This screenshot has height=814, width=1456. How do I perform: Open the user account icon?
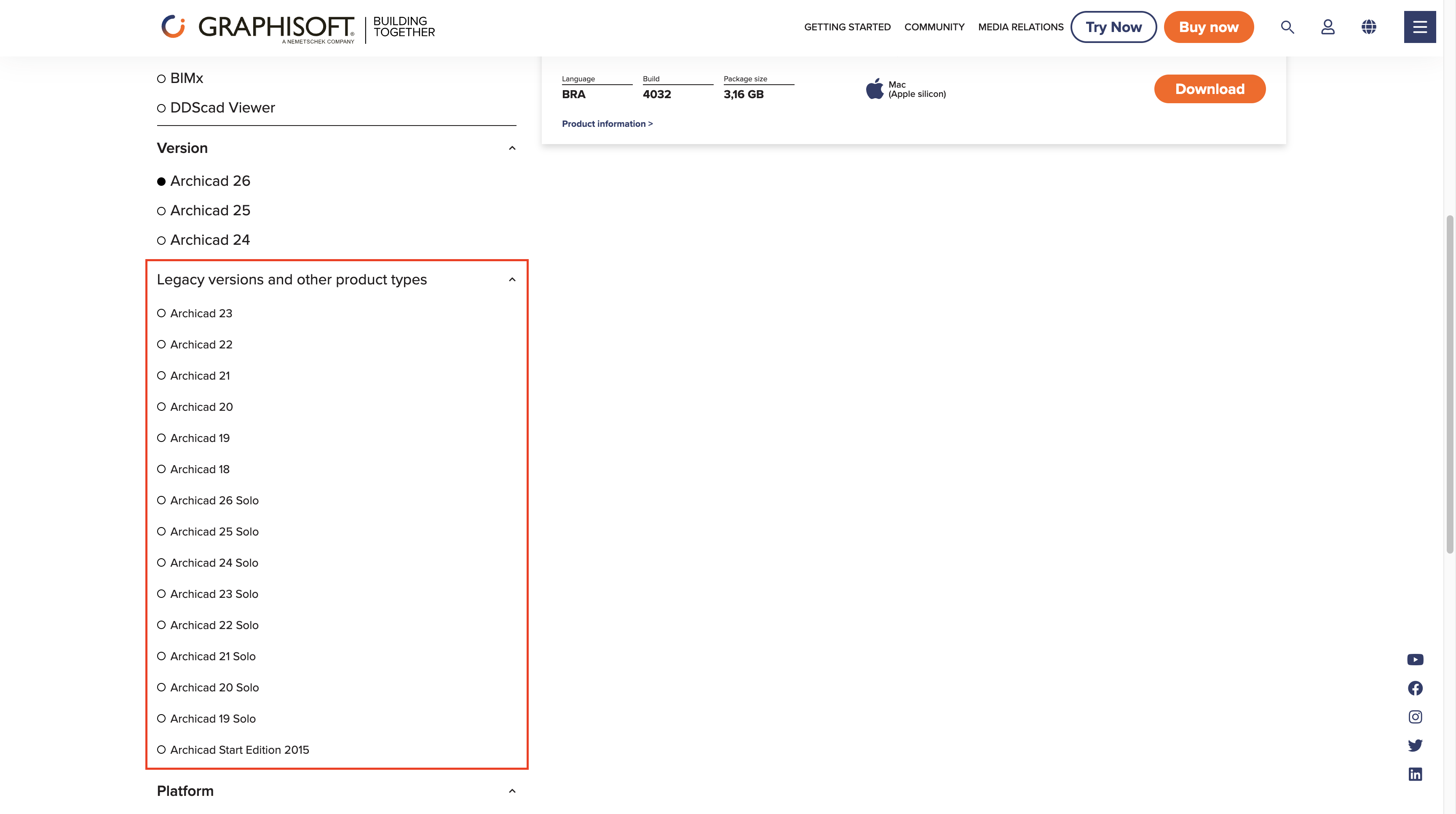(1328, 27)
